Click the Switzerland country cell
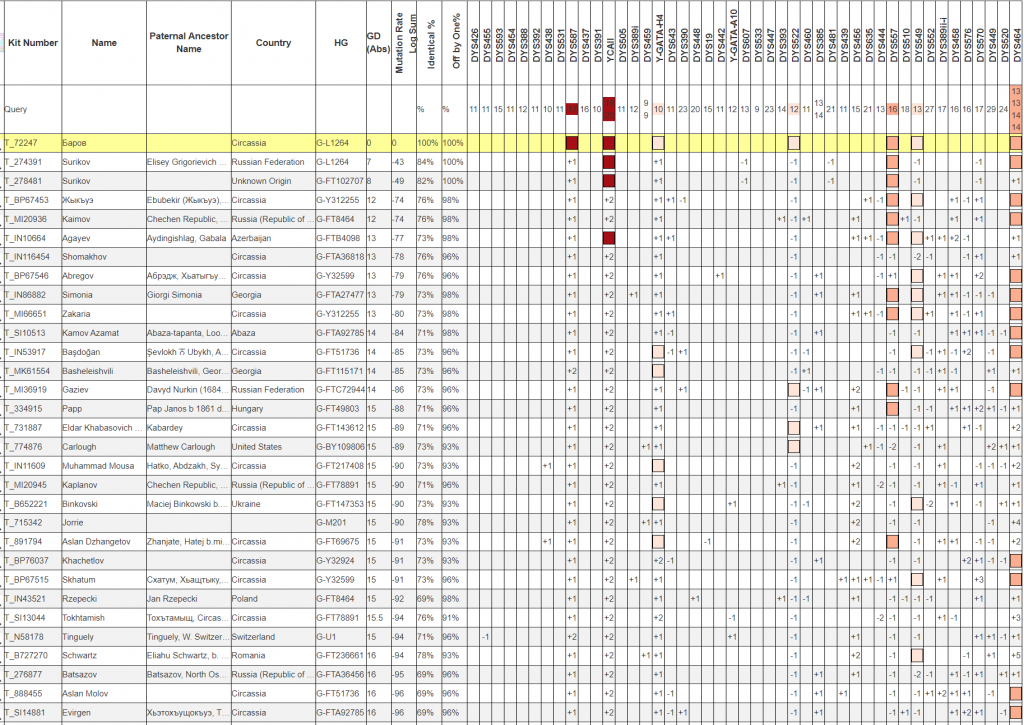Viewport: 1024px width, 725px height. [x=254, y=636]
